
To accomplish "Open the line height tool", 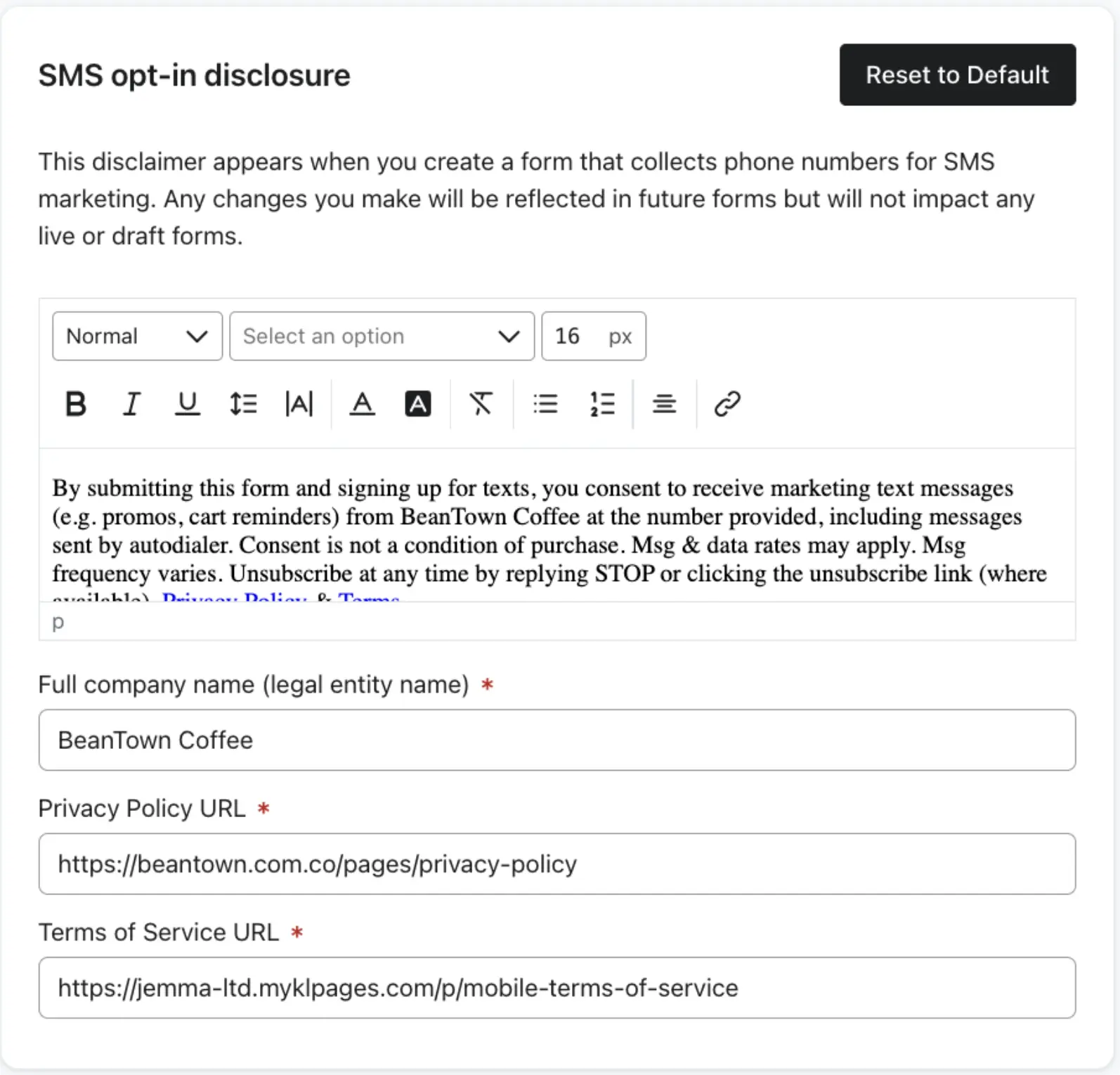I will click(243, 404).
